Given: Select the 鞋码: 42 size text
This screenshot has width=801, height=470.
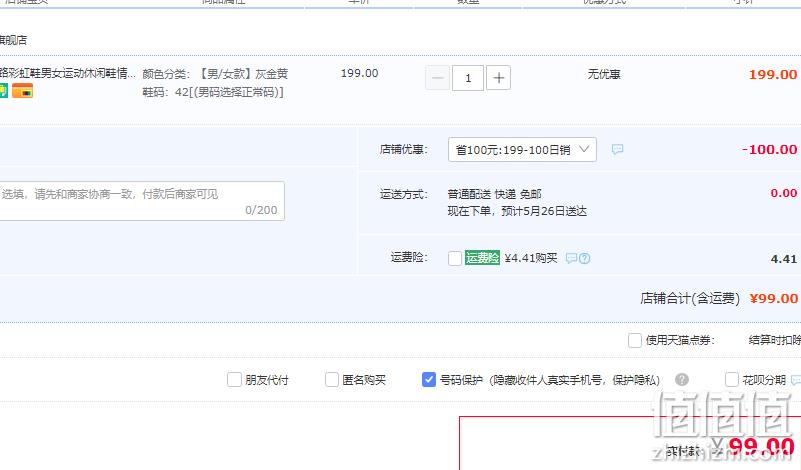Looking at the screenshot, I should (x=213, y=92).
